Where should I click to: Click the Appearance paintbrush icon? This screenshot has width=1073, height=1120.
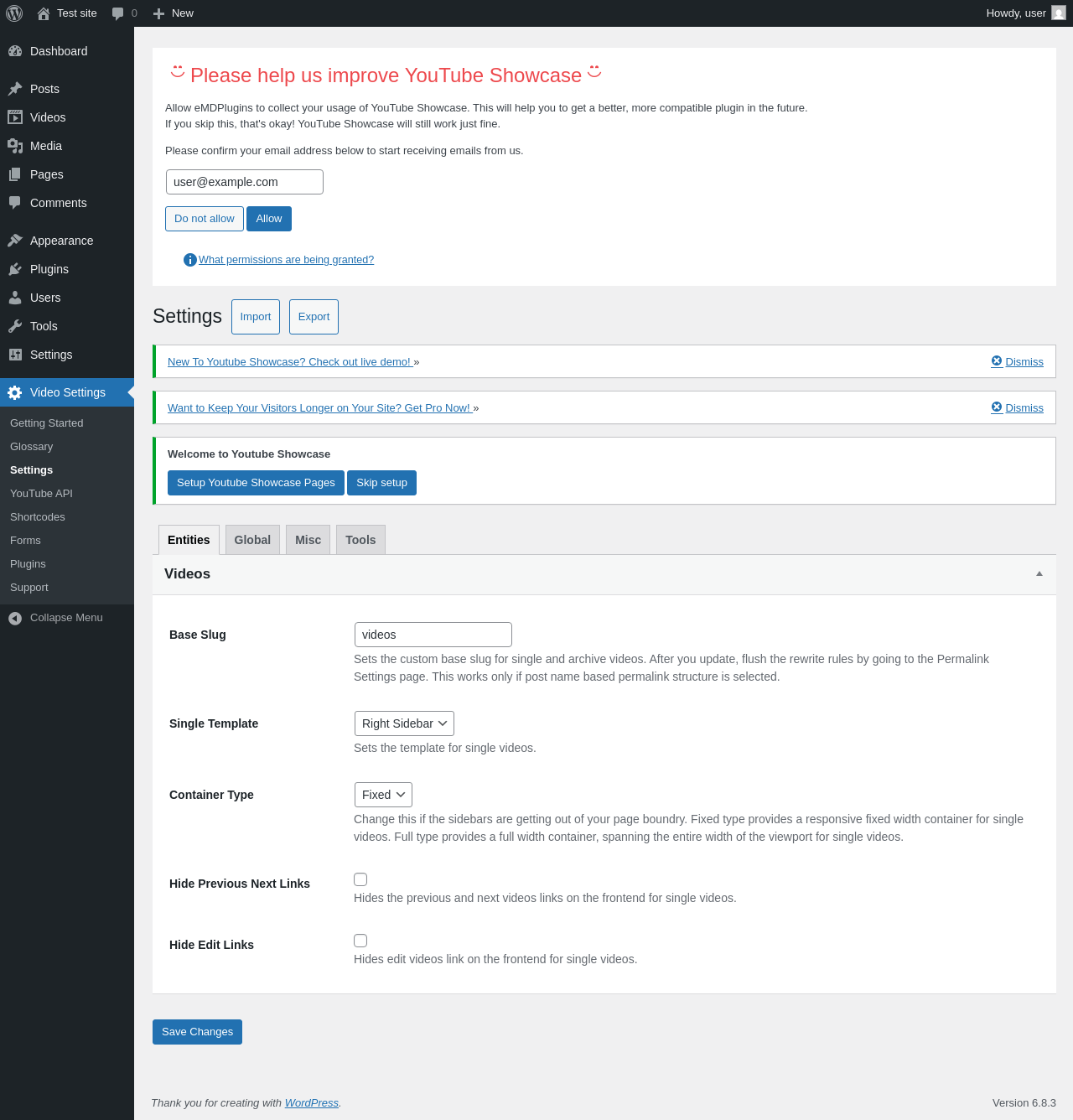[x=15, y=241]
